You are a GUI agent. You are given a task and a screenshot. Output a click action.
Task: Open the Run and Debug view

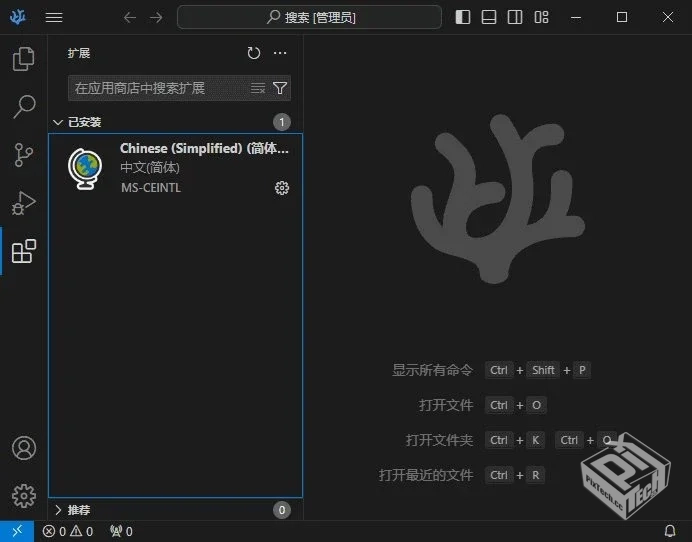point(23,203)
